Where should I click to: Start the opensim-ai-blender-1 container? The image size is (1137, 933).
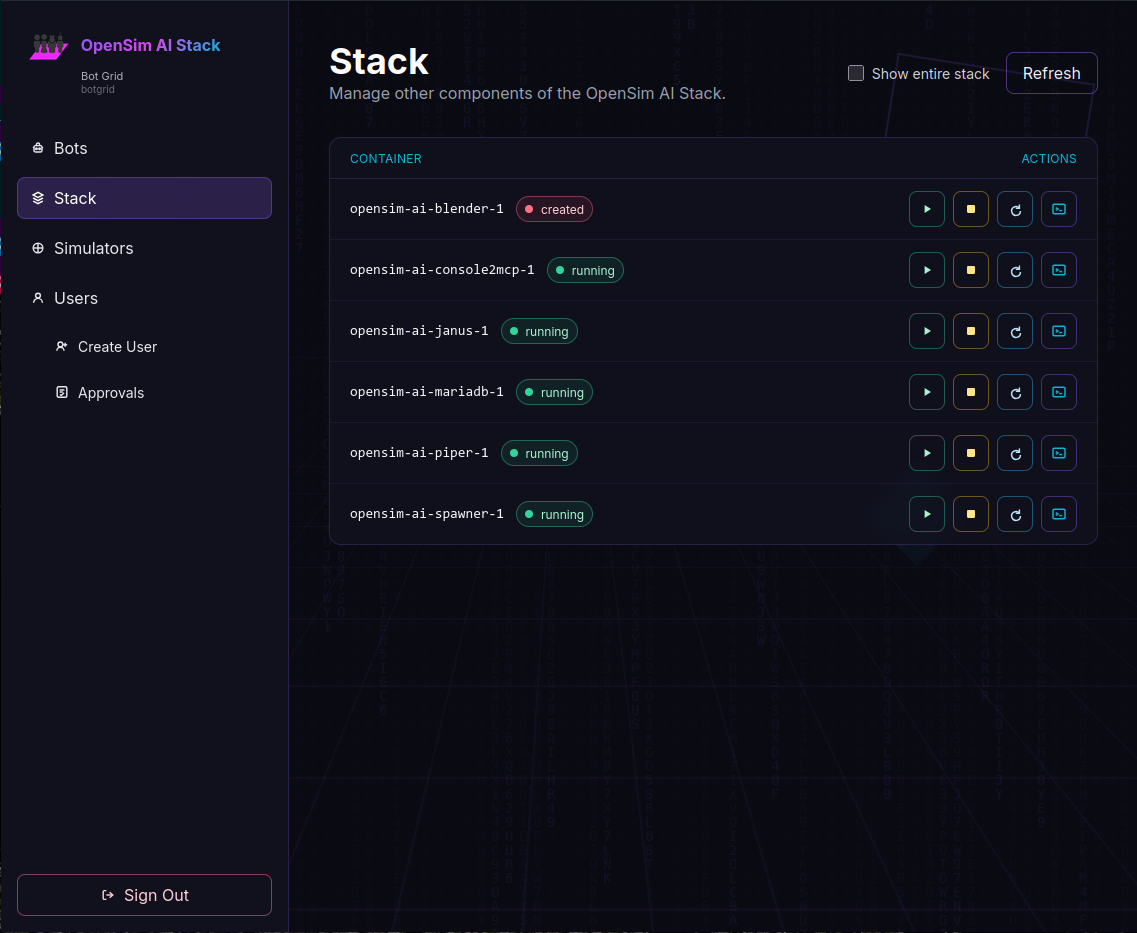tap(927, 210)
